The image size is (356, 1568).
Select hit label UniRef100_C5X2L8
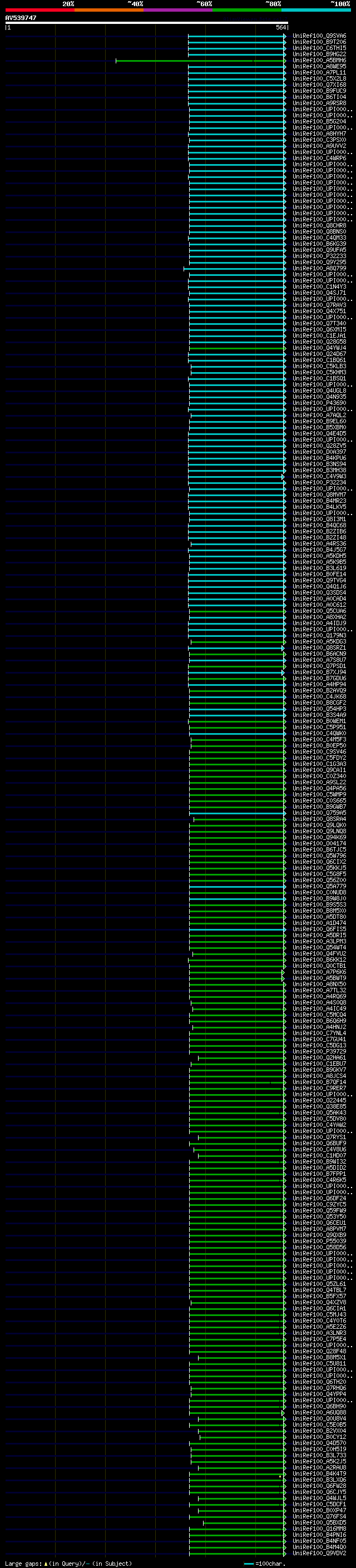point(319,78)
